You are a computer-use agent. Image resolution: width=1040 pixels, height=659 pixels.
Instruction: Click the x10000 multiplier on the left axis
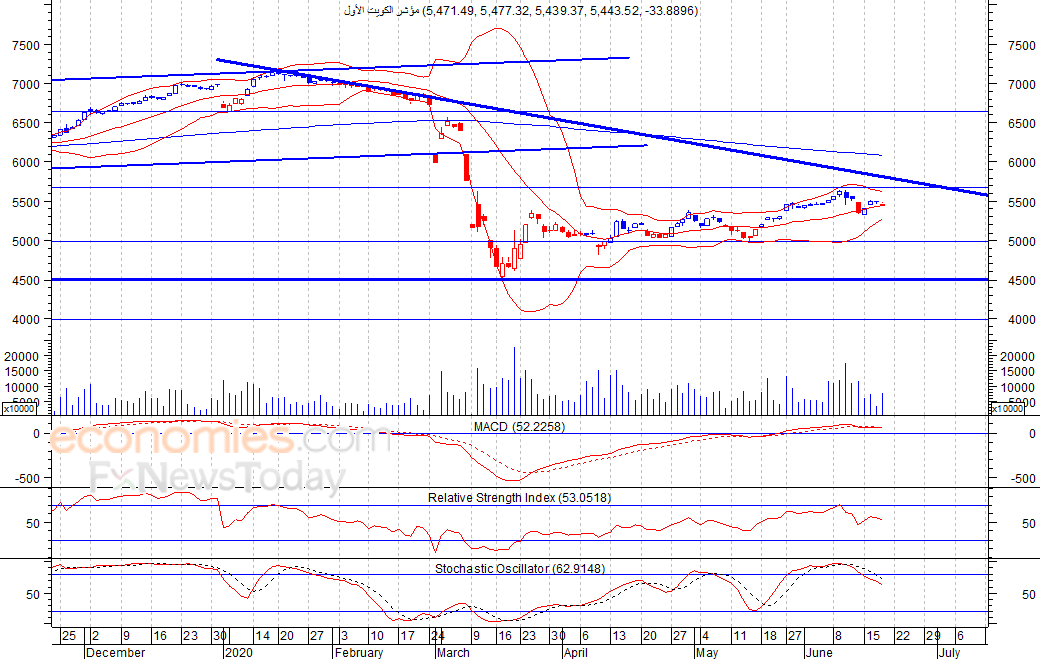pyautogui.click(x=19, y=409)
